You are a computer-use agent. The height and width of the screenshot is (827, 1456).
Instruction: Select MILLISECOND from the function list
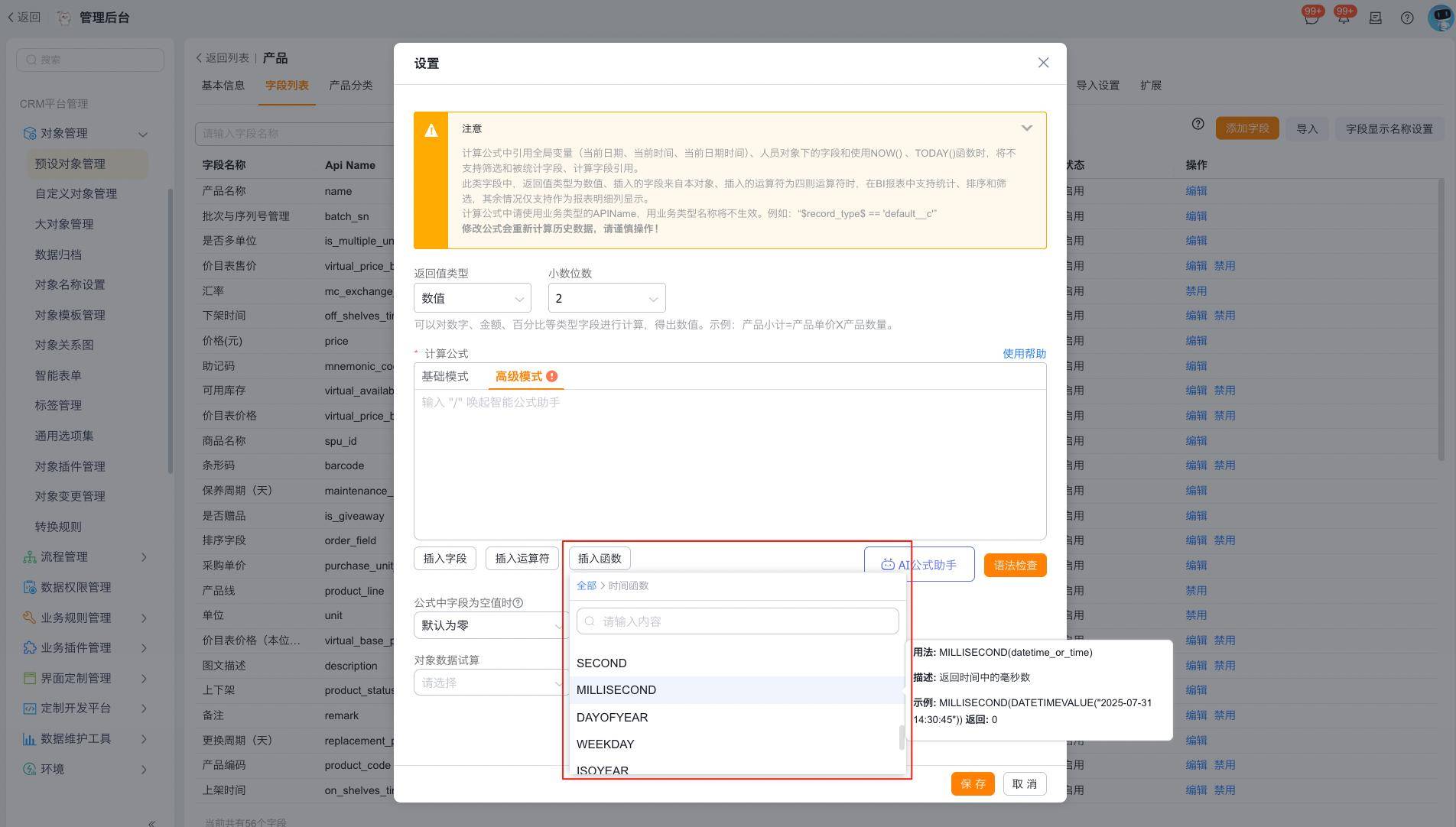(616, 690)
